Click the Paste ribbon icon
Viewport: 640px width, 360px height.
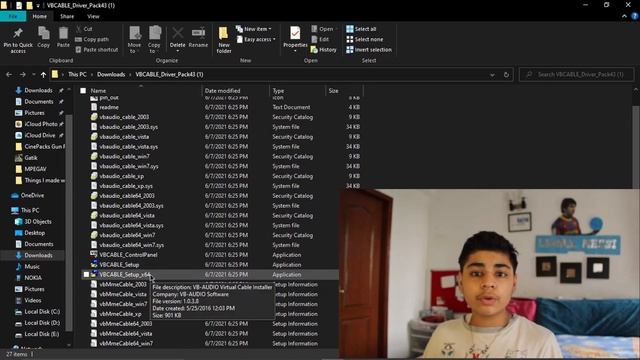(63, 33)
